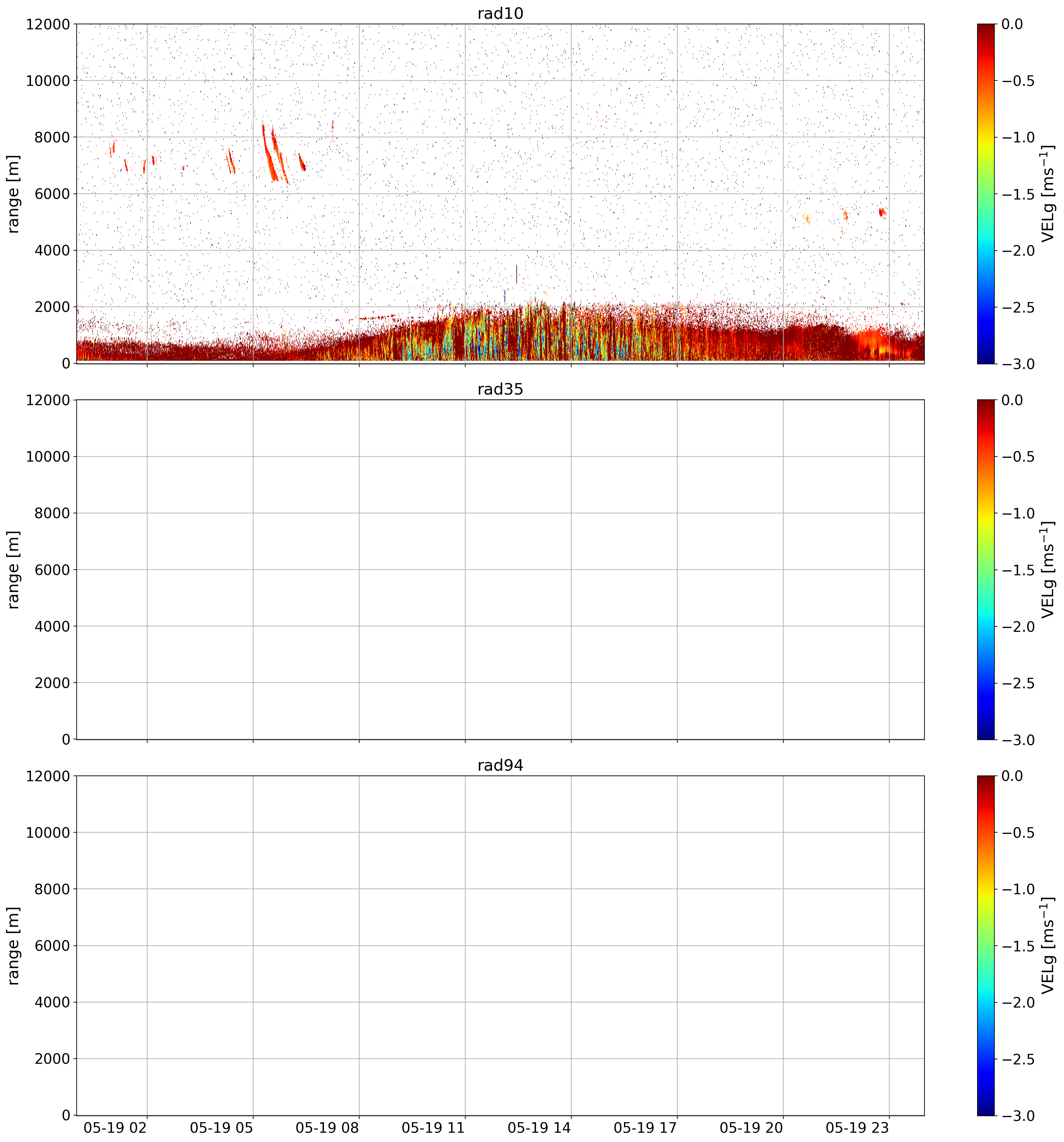
Task: Click the x-axis tick label 05-19 17
Action: pyautogui.click(x=645, y=1128)
